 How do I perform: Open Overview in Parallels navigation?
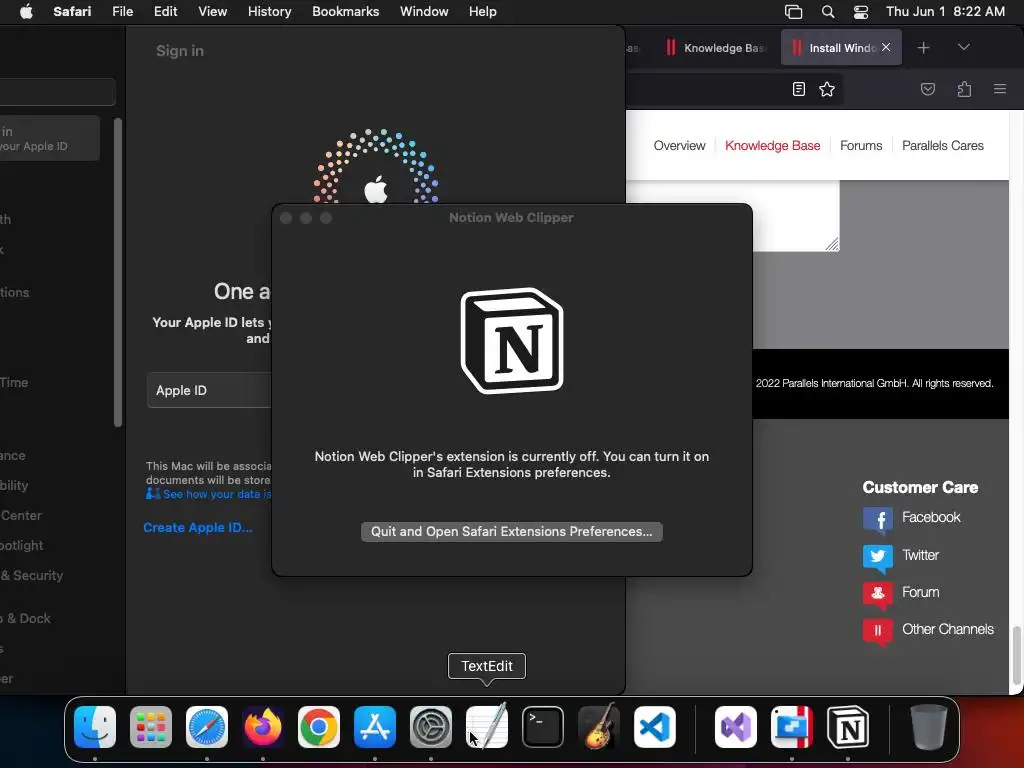click(679, 146)
